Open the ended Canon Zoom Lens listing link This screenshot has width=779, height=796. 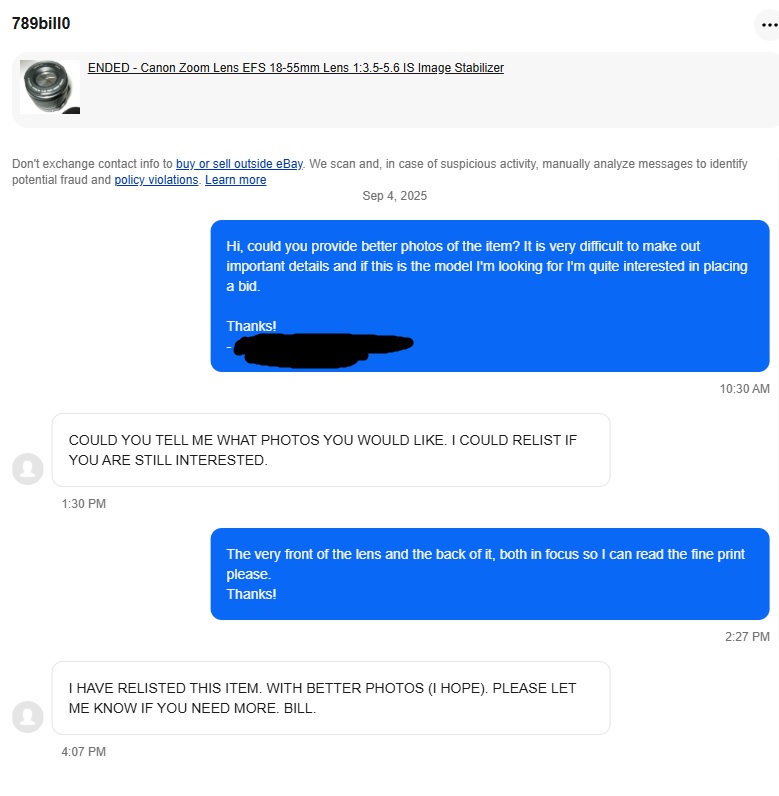coord(295,68)
